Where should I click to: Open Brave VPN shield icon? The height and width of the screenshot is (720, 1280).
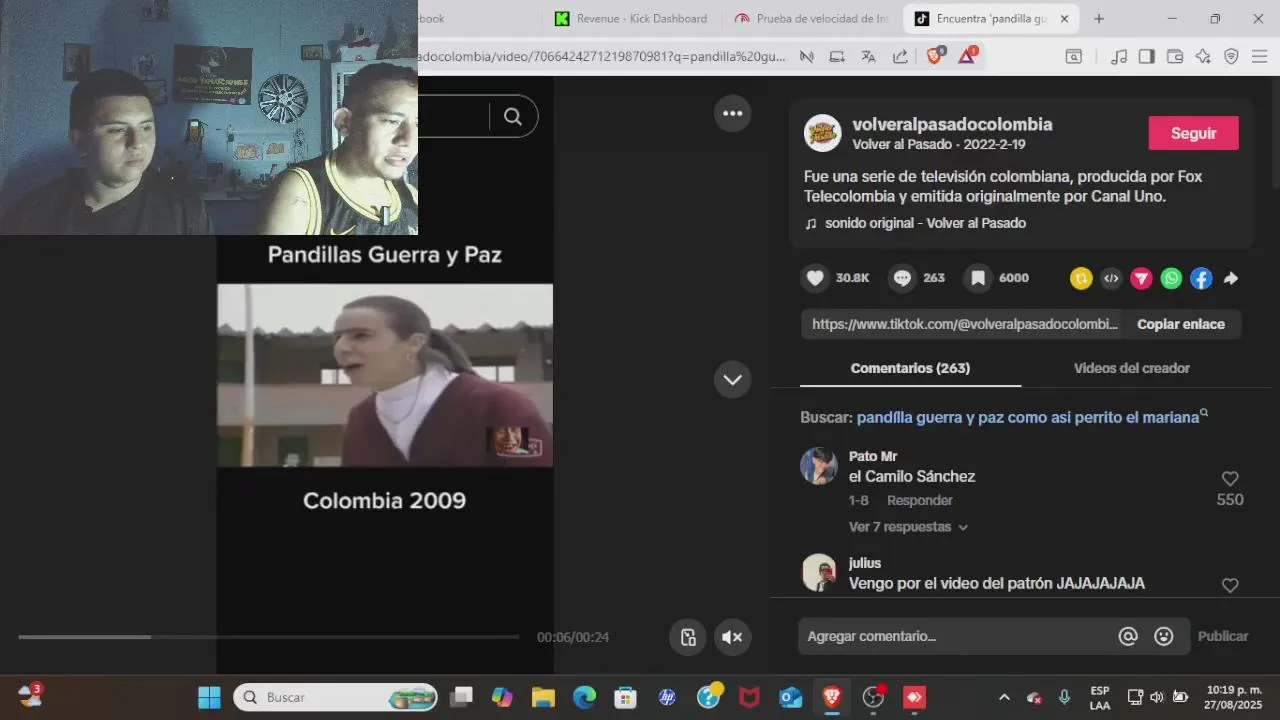pyautogui.click(x=1231, y=57)
